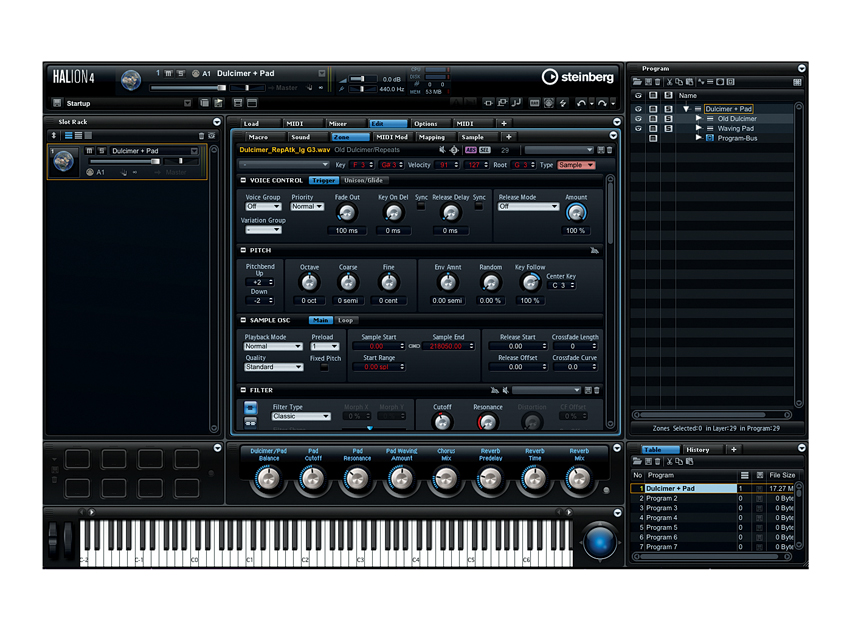850x638 pixels.
Task: Select single filter mode blue icon
Action: click(x=250, y=408)
